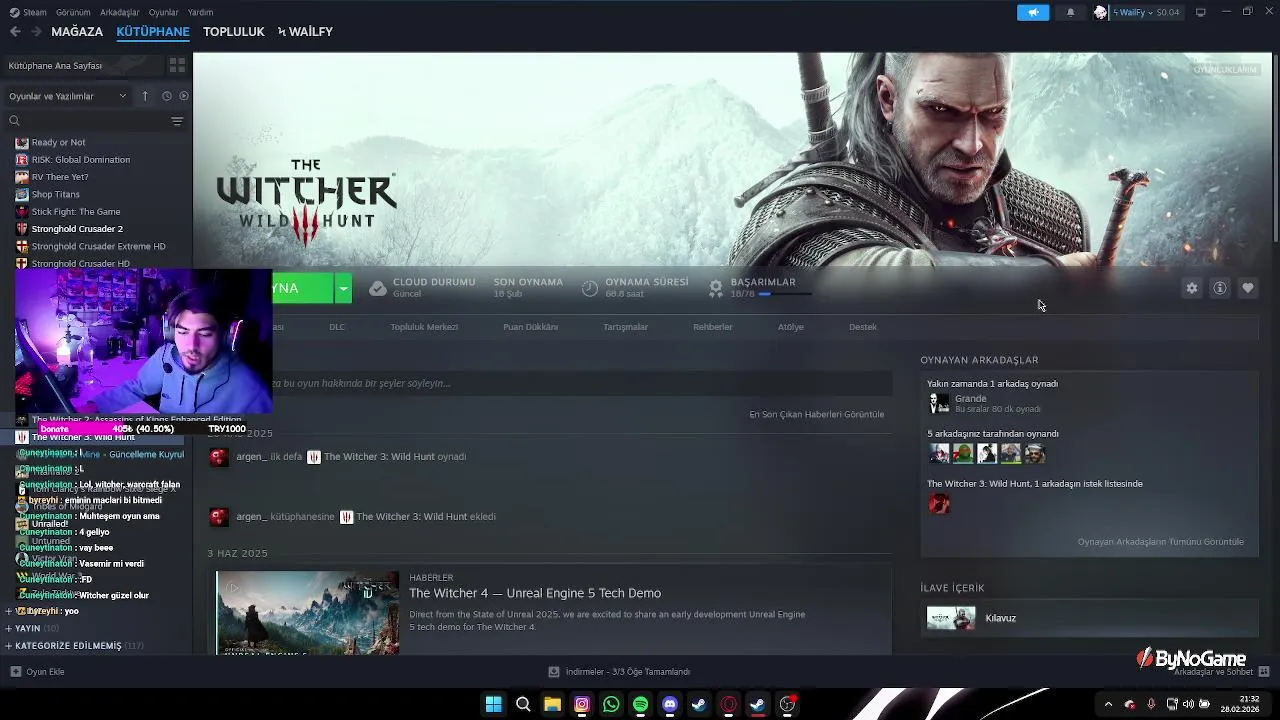The height and width of the screenshot is (720, 1280).
Task: Click Oyun Ekle at bottom left
Action: (x=37, y=672)
